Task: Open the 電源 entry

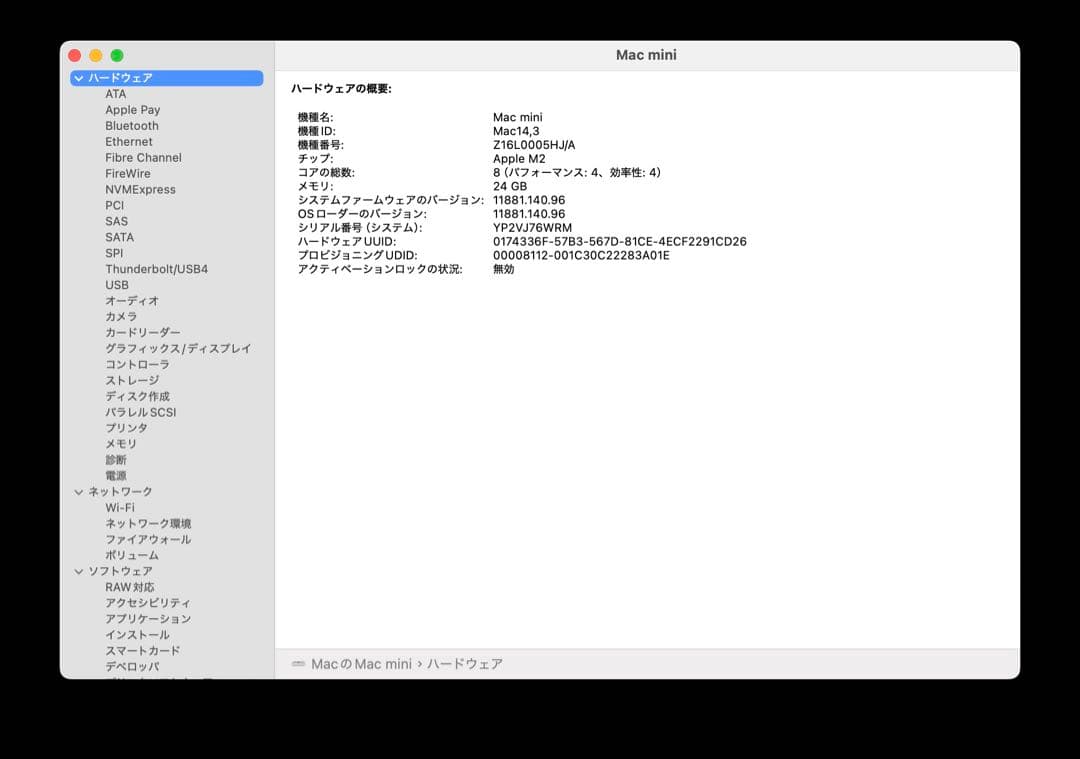Action: 116,476
